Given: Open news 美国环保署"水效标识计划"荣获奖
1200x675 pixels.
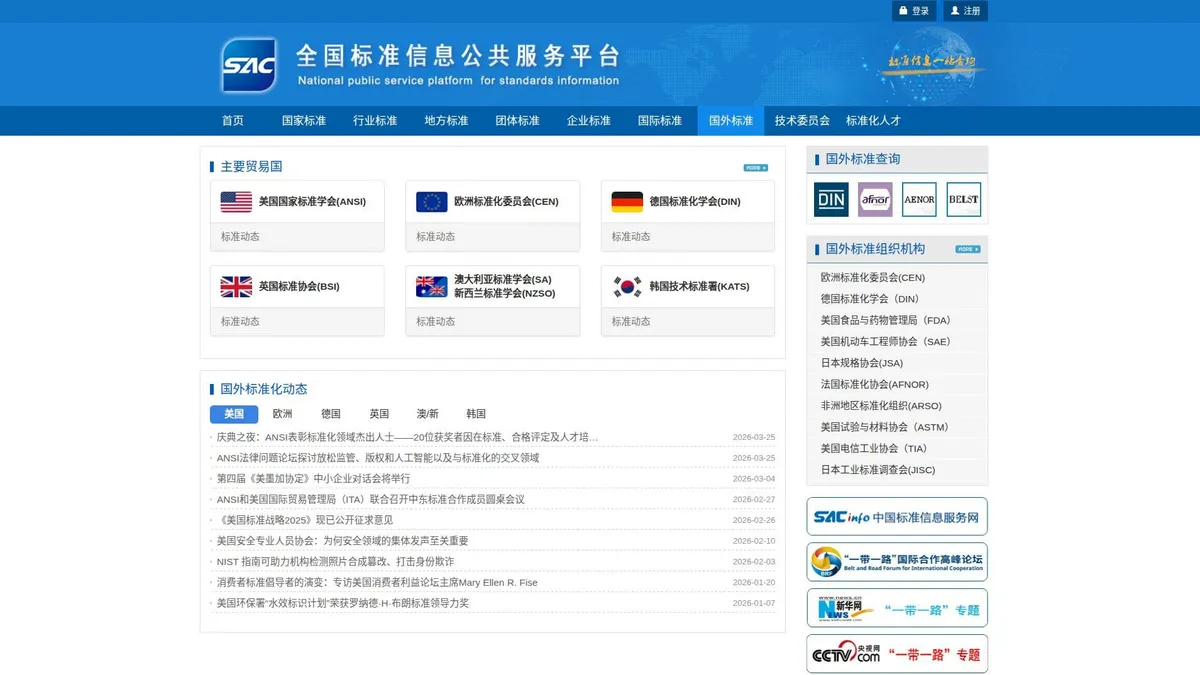Looking at the screenshot, I should click(x=342, y=603).
